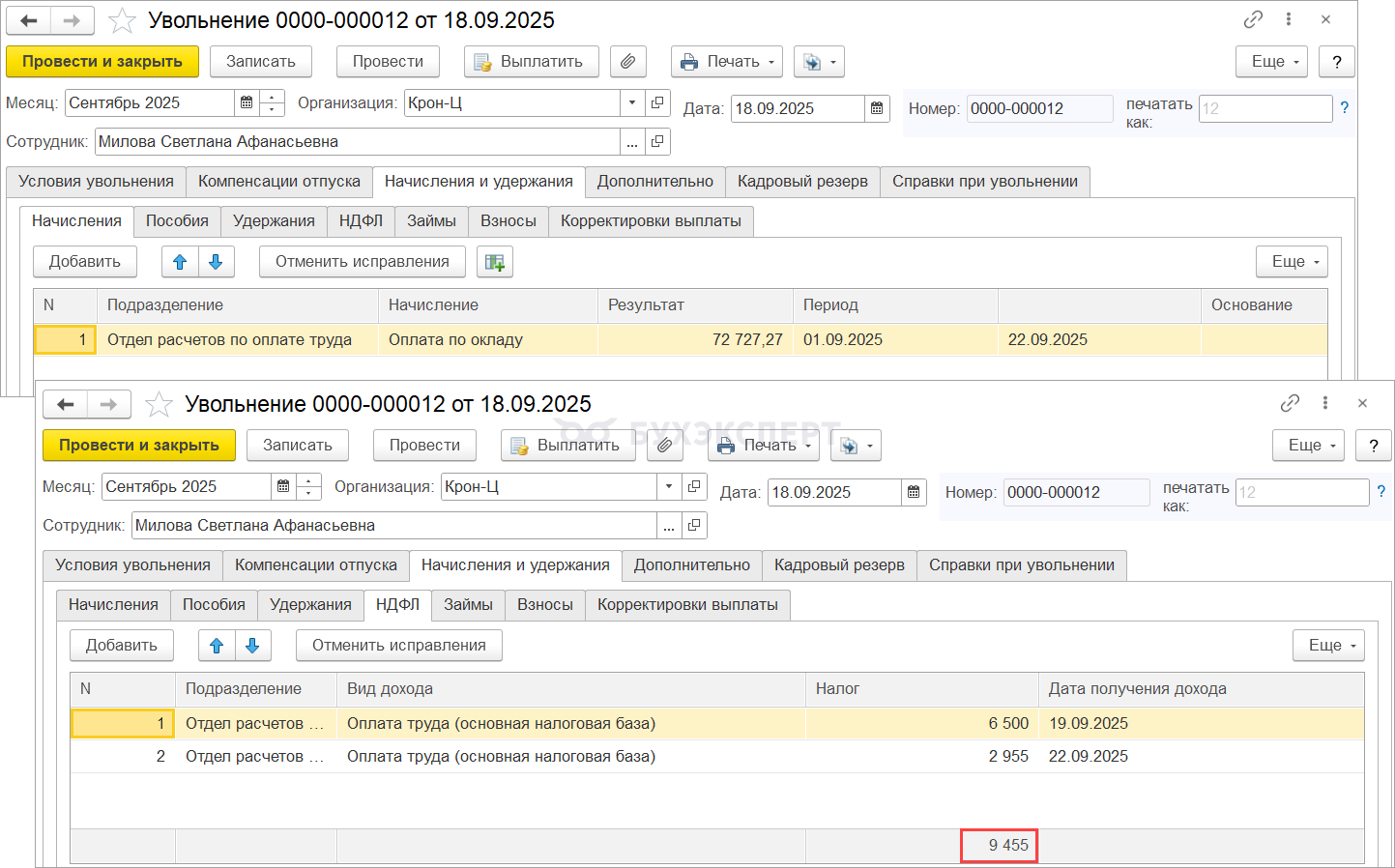Click Провести и закрыть in lower window

point(139,446)
